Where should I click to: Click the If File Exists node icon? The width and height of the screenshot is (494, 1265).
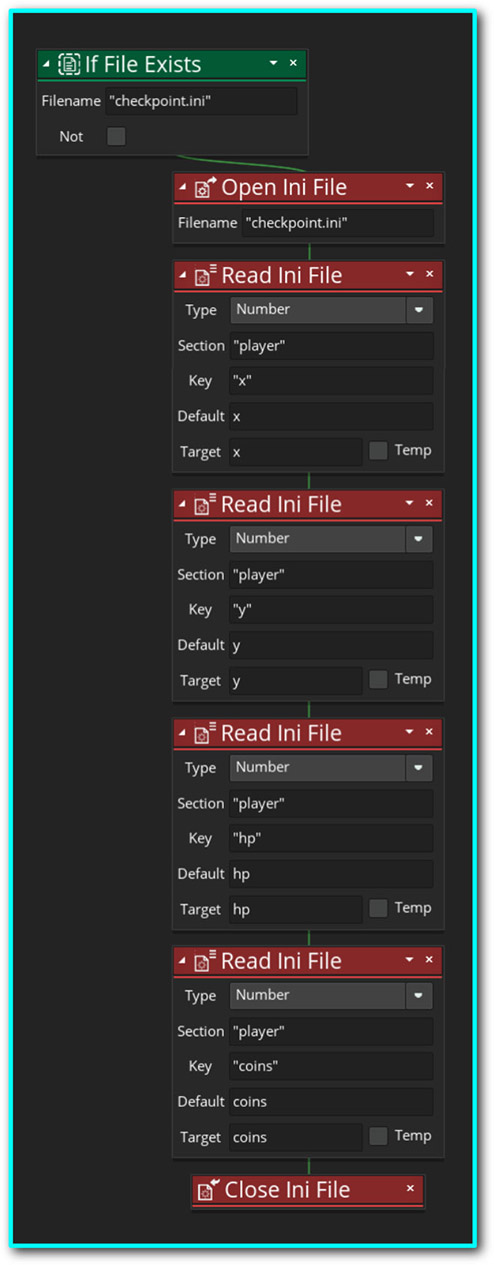[x=70, y=65]
